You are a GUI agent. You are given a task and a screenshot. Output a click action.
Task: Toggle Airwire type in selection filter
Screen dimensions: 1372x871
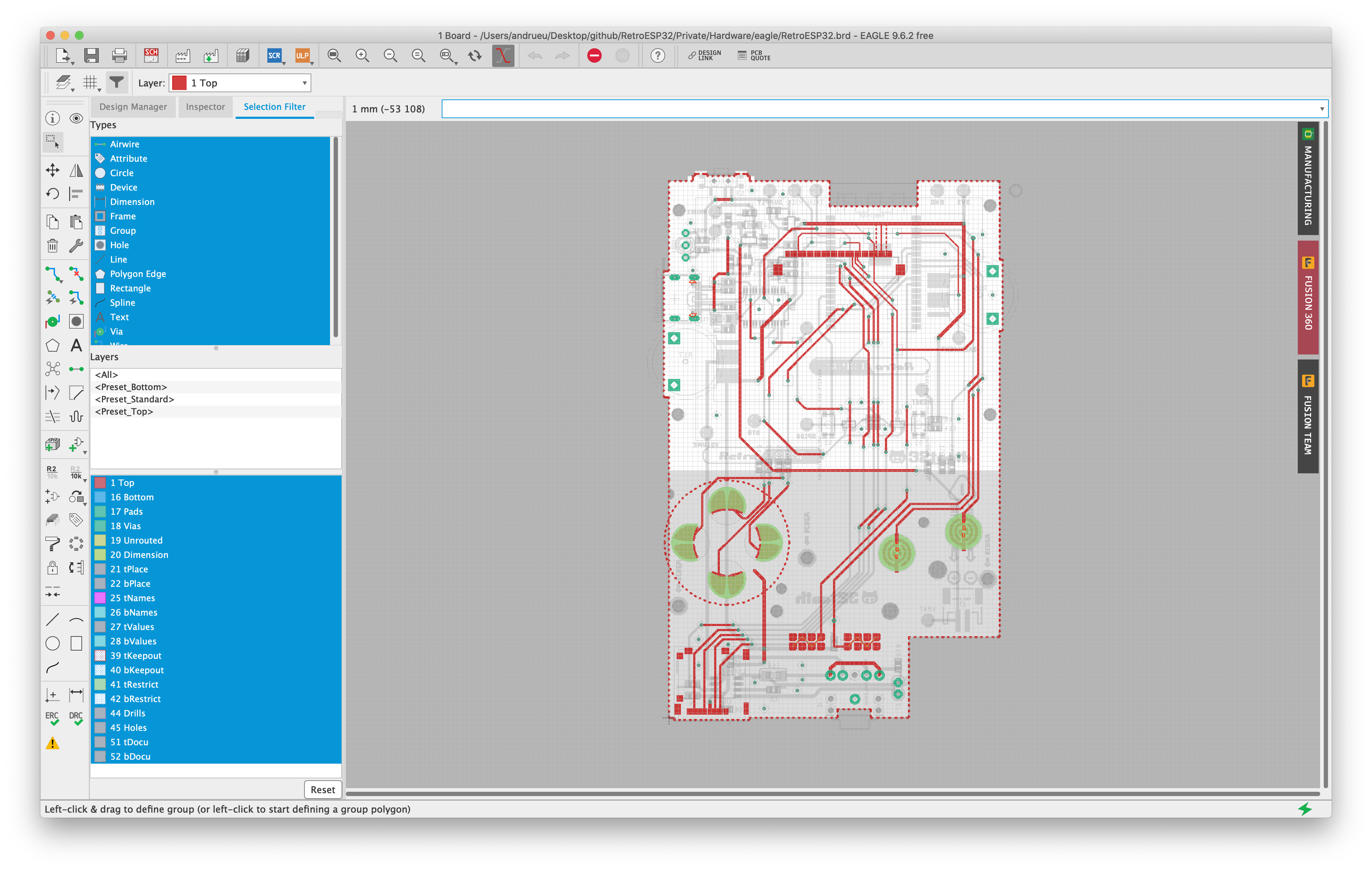(210, 144)
